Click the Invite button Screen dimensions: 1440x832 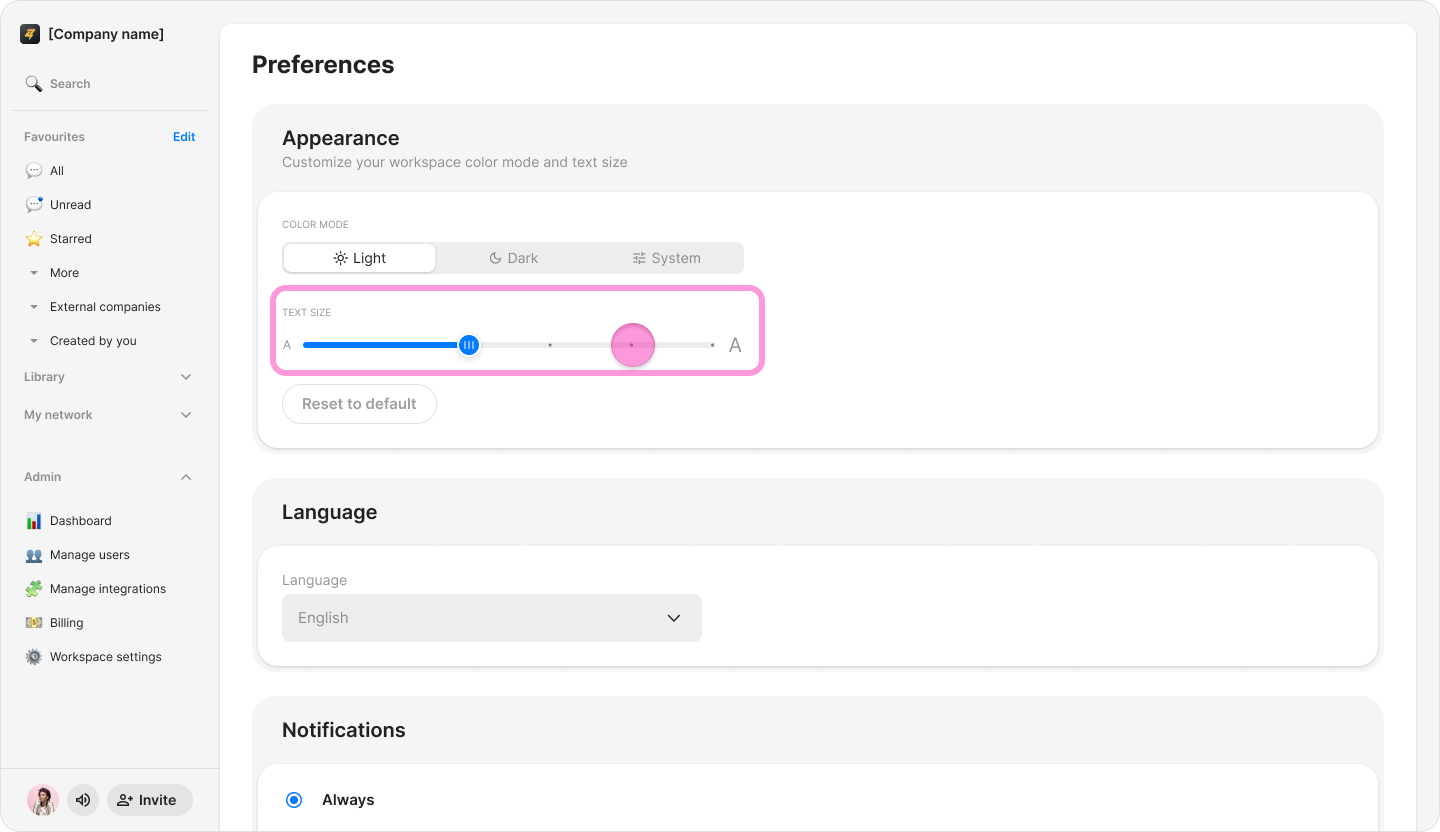coord(150,800)
